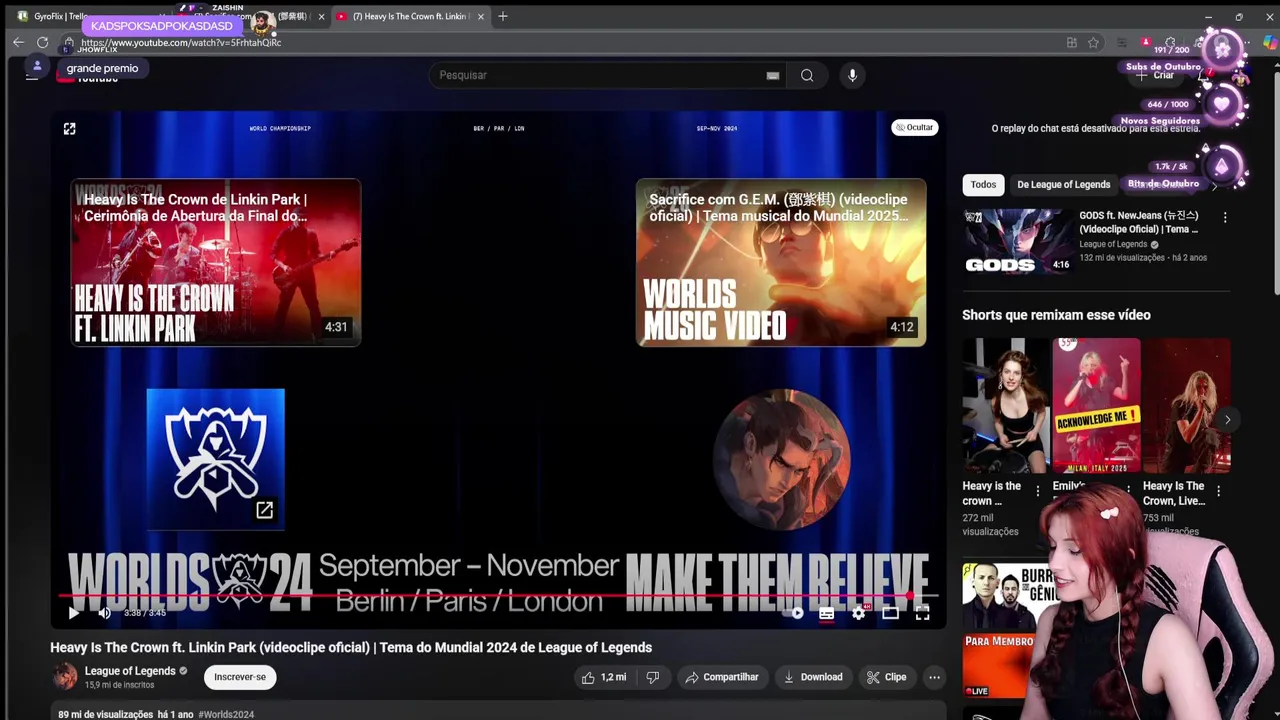
Task: Click the Download button
Action: (x=813, y=677)
